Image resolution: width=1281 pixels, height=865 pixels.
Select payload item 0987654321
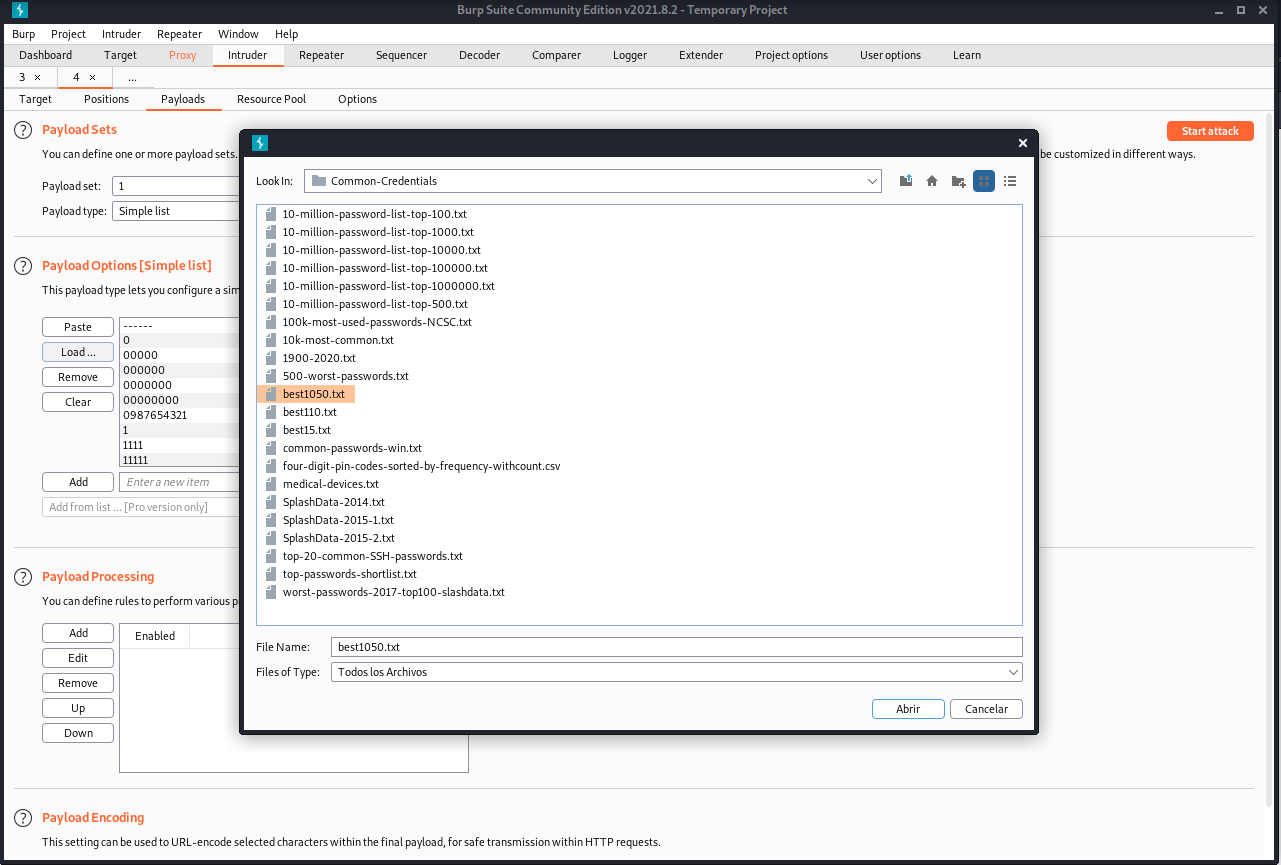pos(155,415)
